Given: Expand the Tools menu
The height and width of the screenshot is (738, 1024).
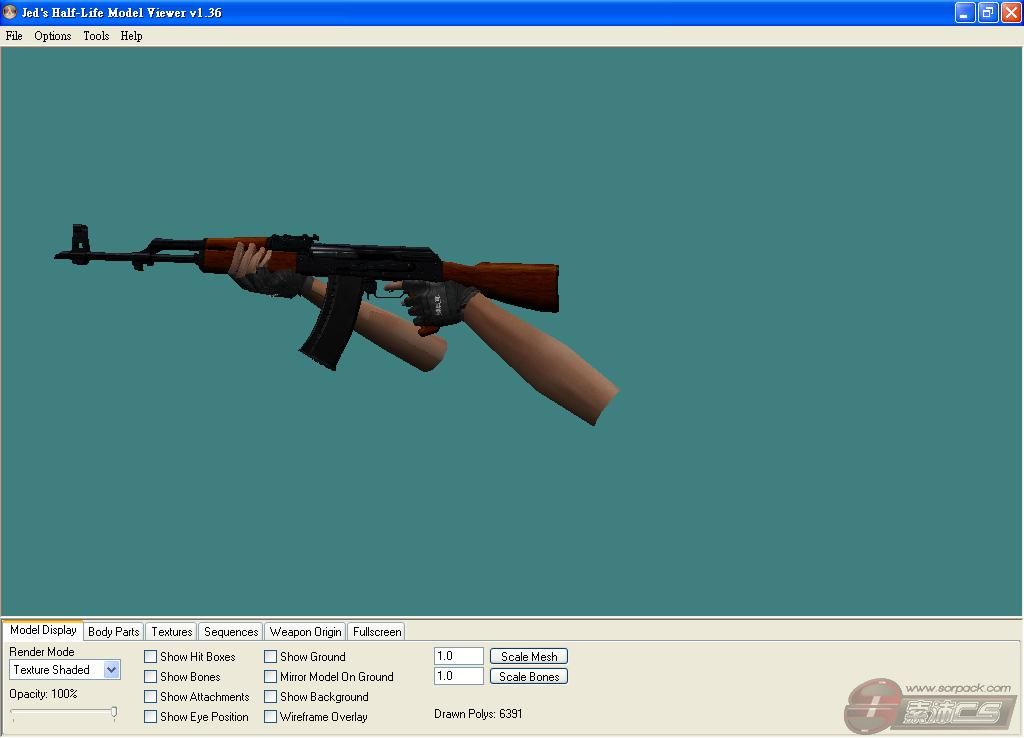Looking at the screenshot, I should [x=96, y=36].
